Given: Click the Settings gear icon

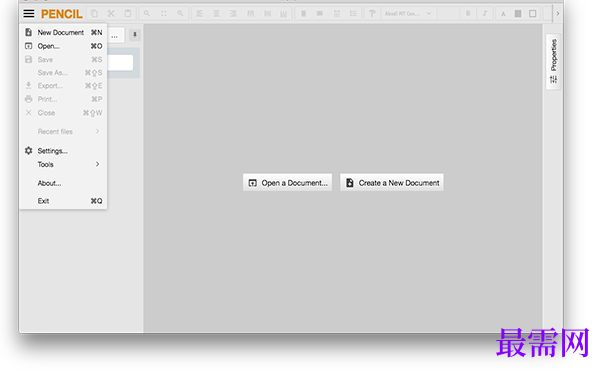Looking at the screenshot, I should pyautogui.click(x=28, y=150).
